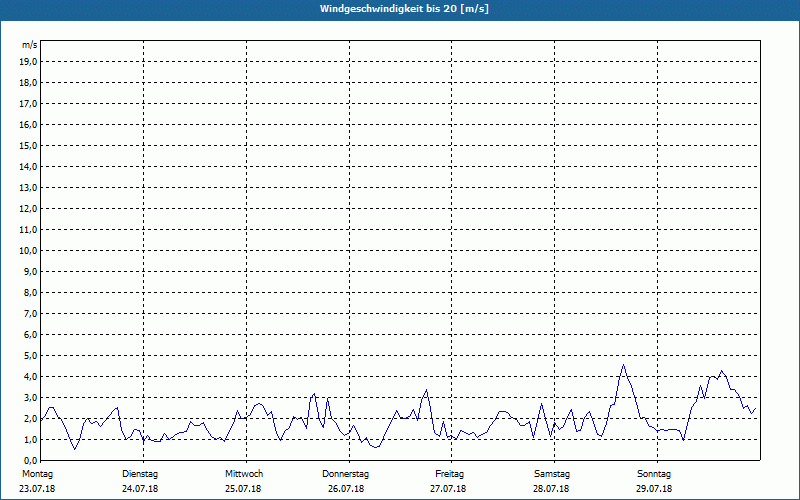The image size is (800, 500).
Task: Click the '17,0' y-axis label
Action: point(27,104)
